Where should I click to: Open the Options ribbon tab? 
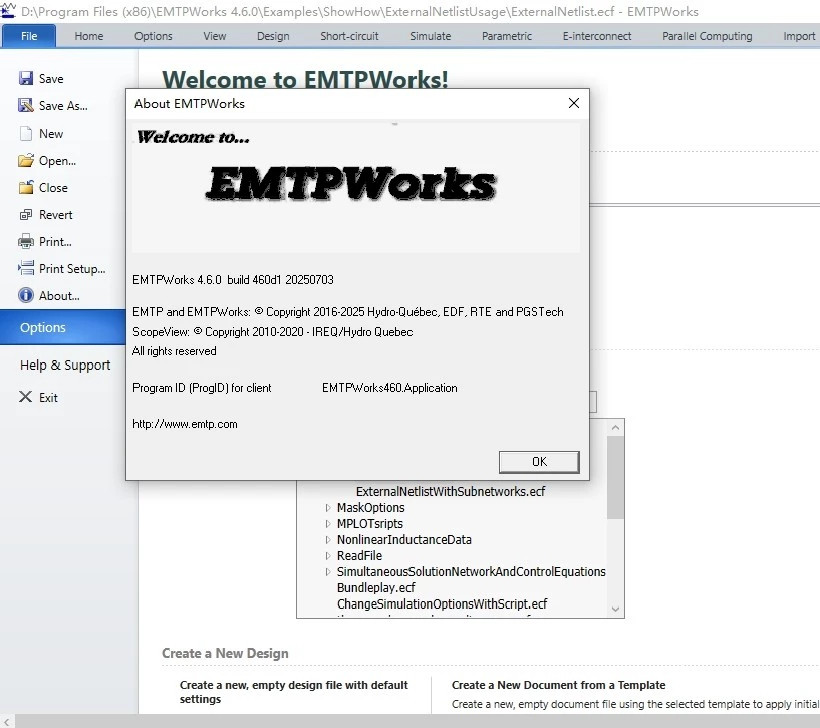tap(153, 36)
